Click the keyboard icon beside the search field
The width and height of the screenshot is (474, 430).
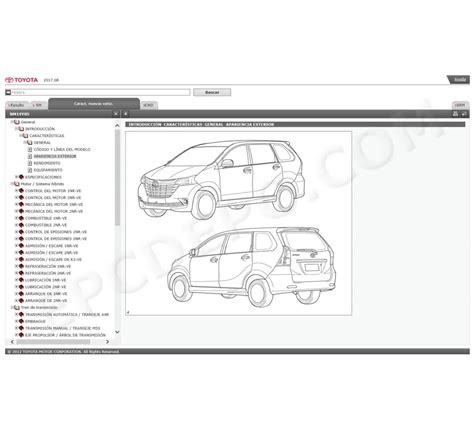[x=8, y=92]
